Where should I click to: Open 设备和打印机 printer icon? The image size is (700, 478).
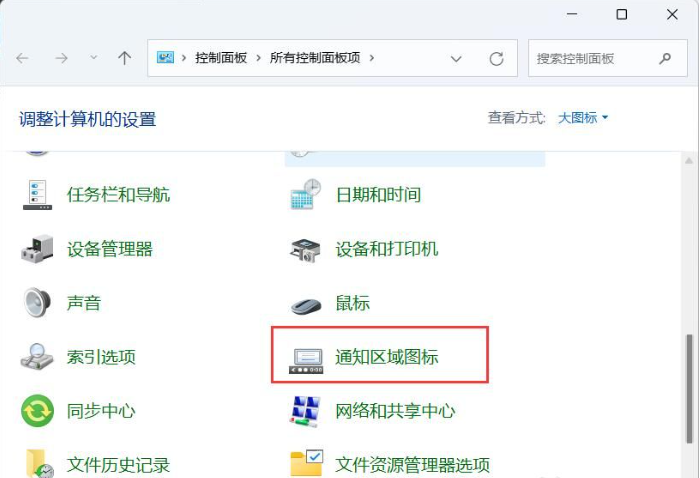point(305,248)
